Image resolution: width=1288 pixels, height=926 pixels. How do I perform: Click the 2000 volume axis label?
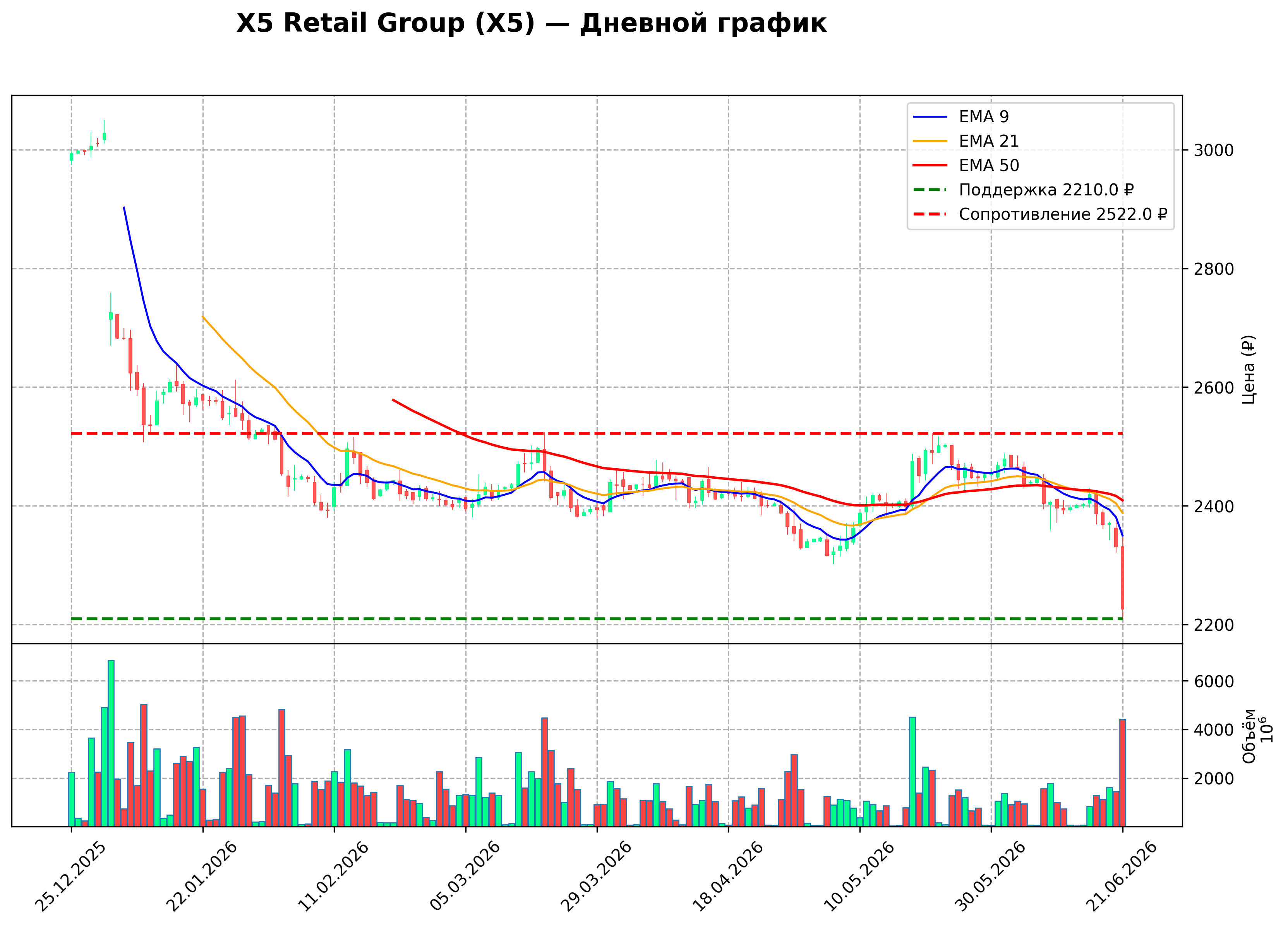tap(1214, 779)
